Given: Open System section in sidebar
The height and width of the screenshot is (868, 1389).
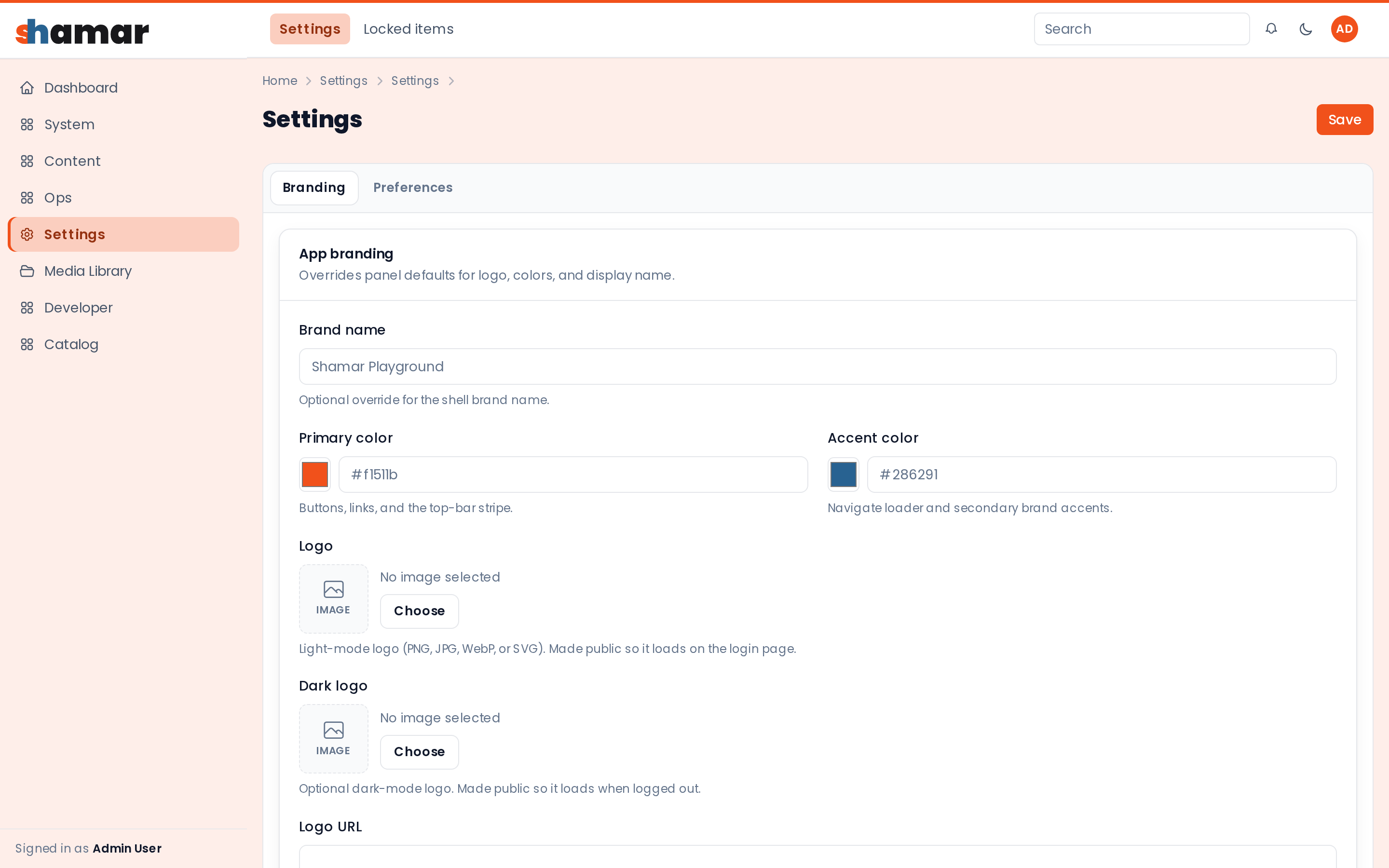Looking at the screenshot, I should click(123, 124).
